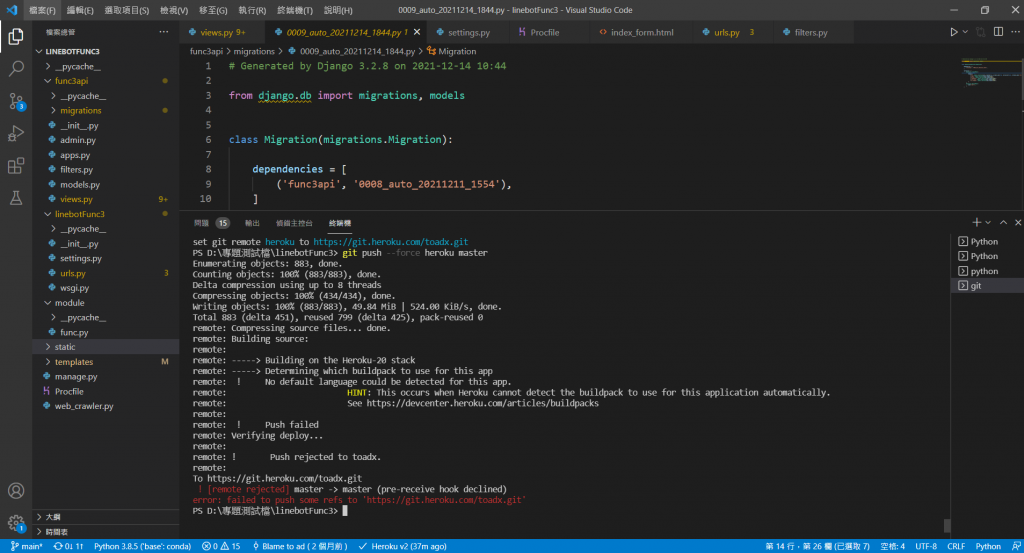The width and height of the screenshot is (1024, 553).
Task: Open the Terminal menu in menu bar
Action: [295, 10]
